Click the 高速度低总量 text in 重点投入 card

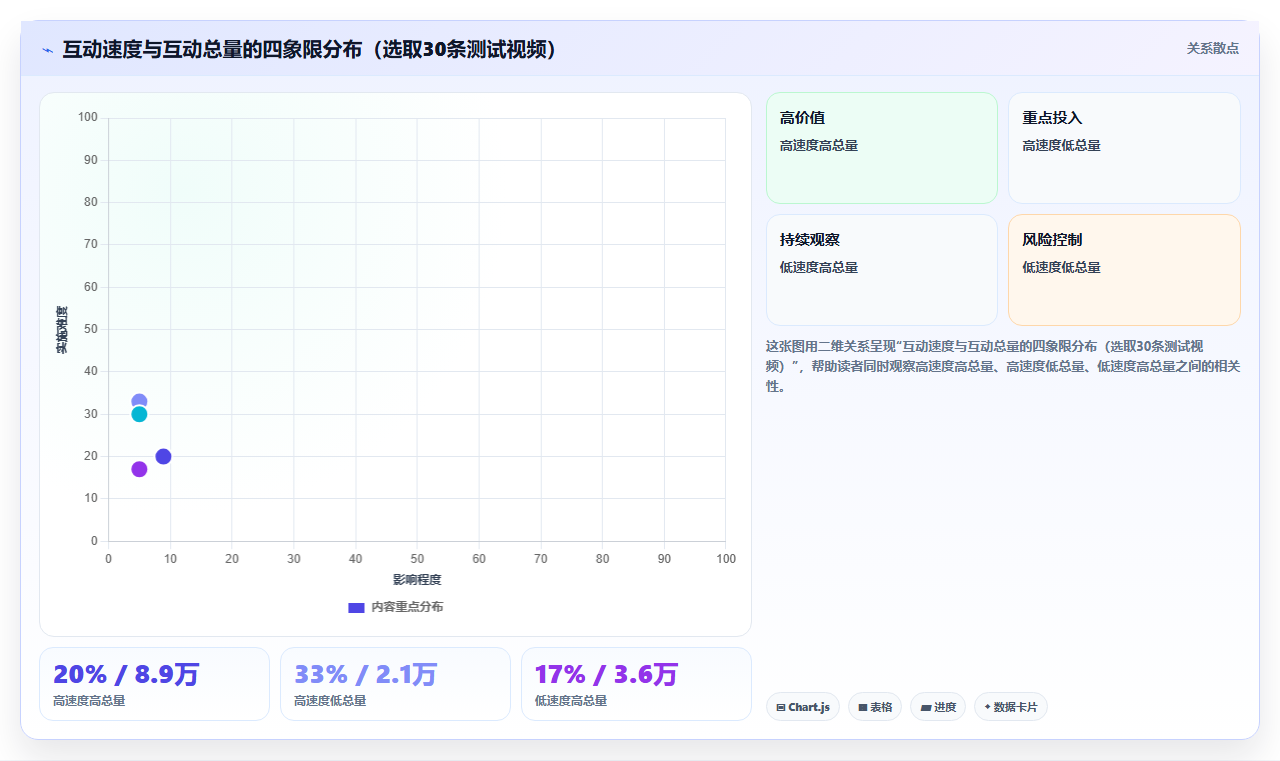1061,145
